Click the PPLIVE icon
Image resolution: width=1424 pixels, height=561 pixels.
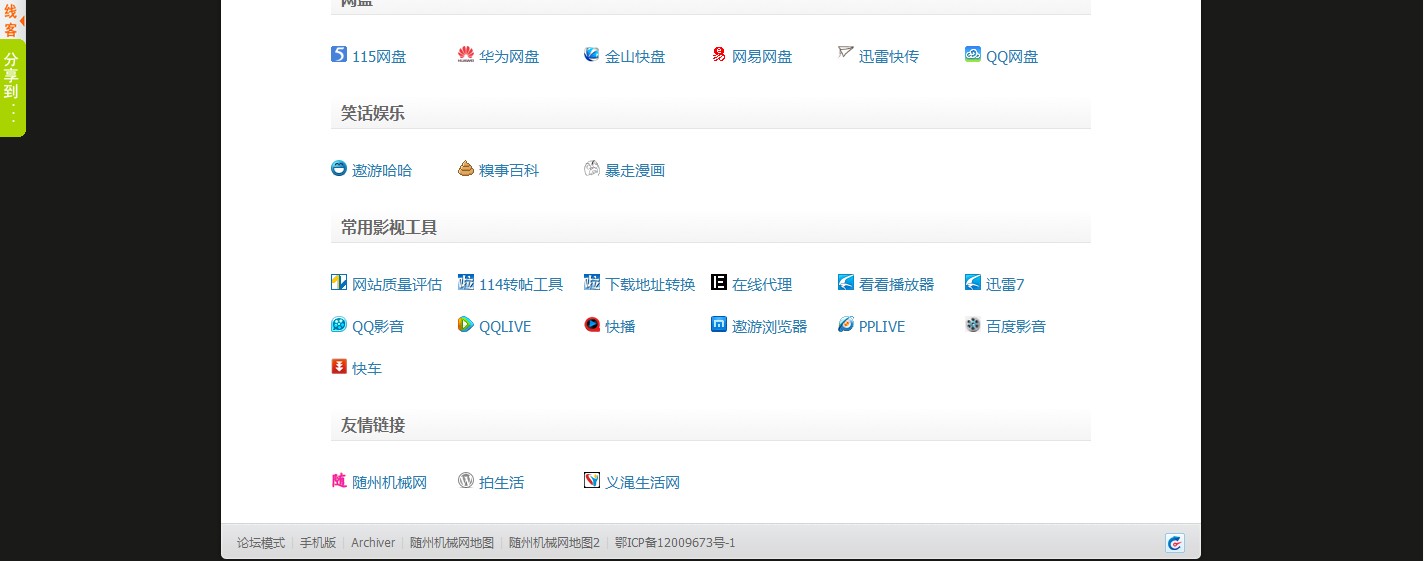coord(846,324)
